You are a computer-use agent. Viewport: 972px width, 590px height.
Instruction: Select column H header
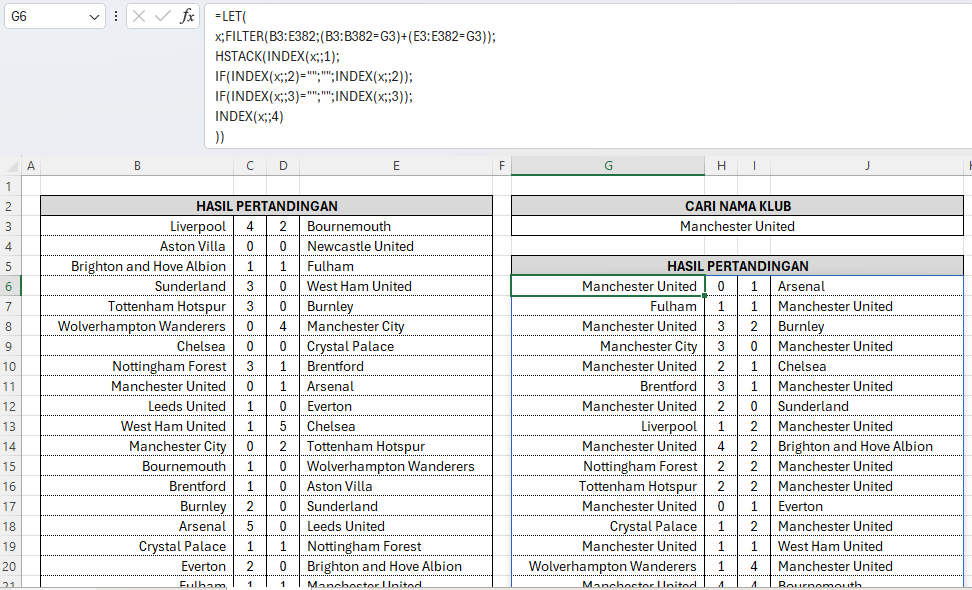pos(721,165)
